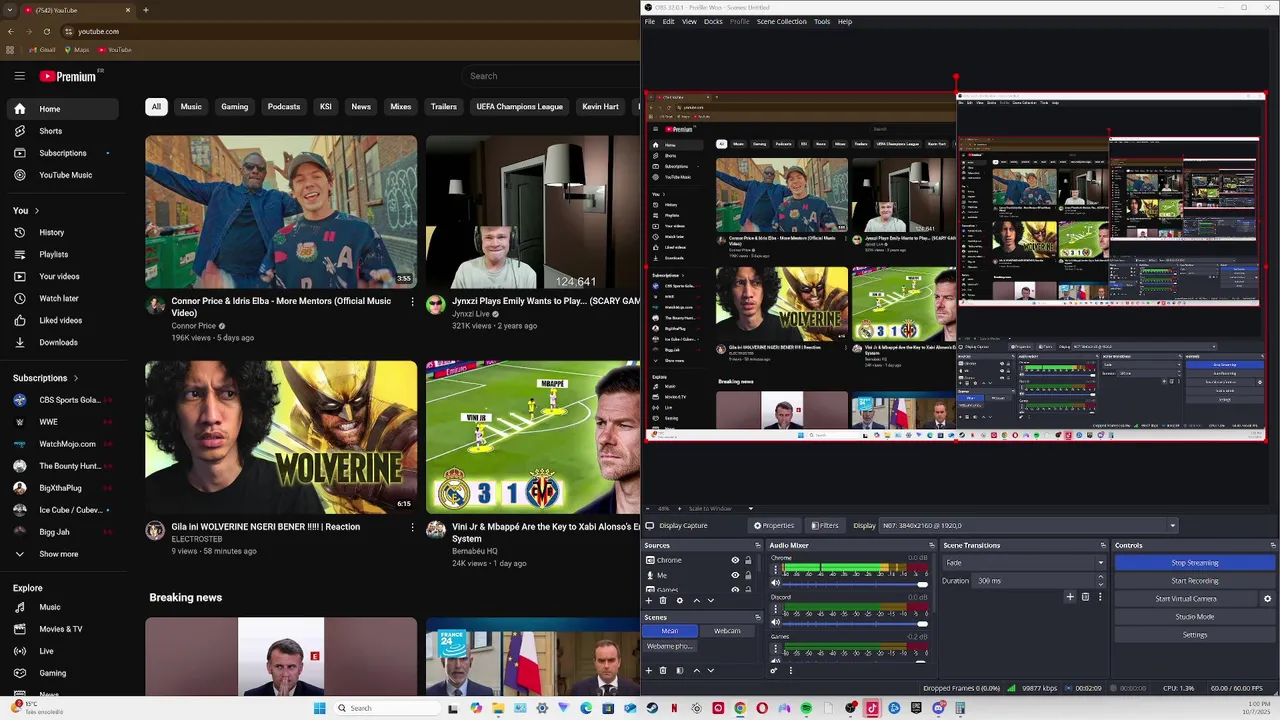Screen dimensions: 1280x720
Task: Click the Discord volume slider
Action: pos(855,624)
